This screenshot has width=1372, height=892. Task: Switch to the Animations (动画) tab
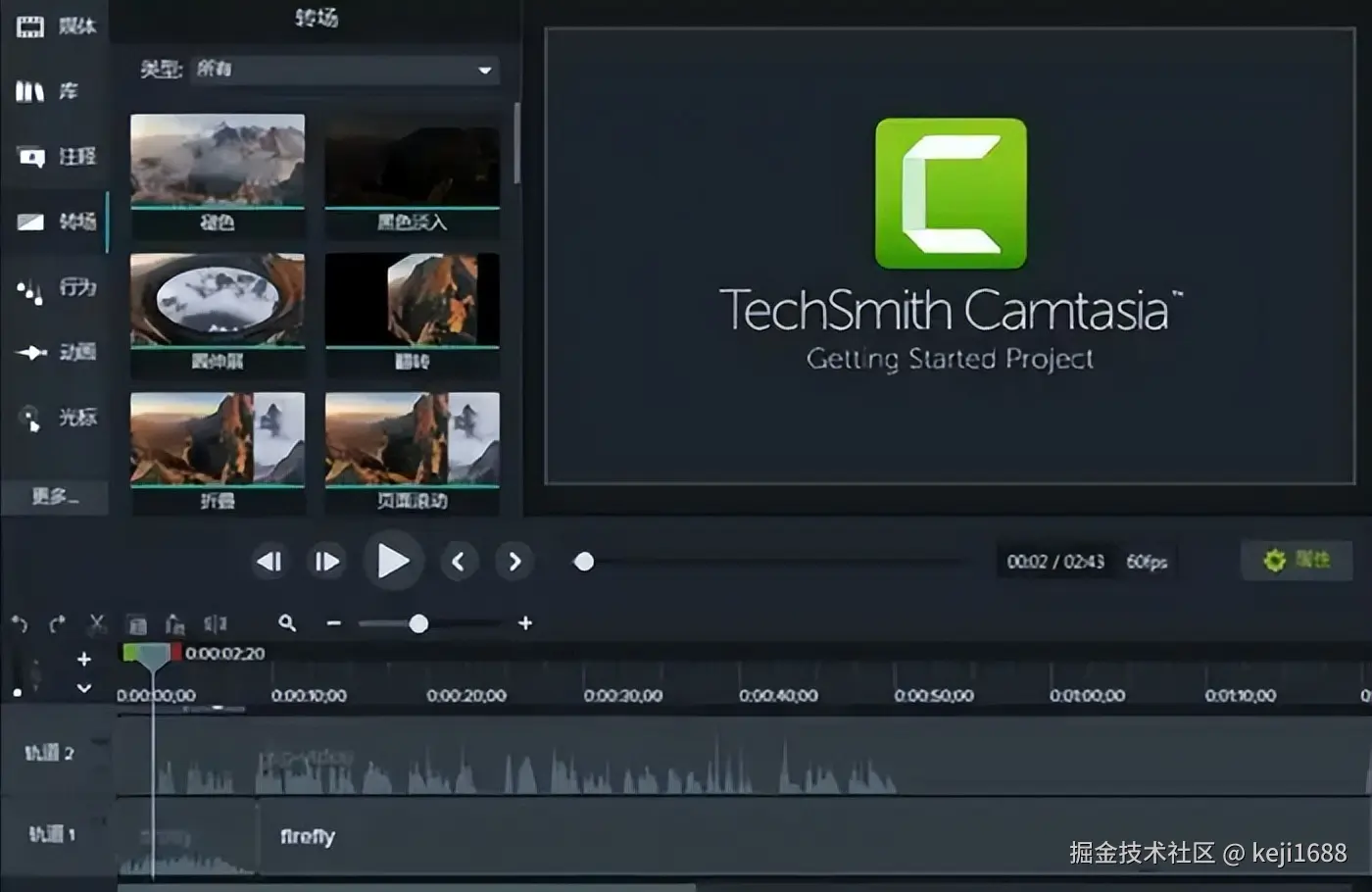click(55, 352)
